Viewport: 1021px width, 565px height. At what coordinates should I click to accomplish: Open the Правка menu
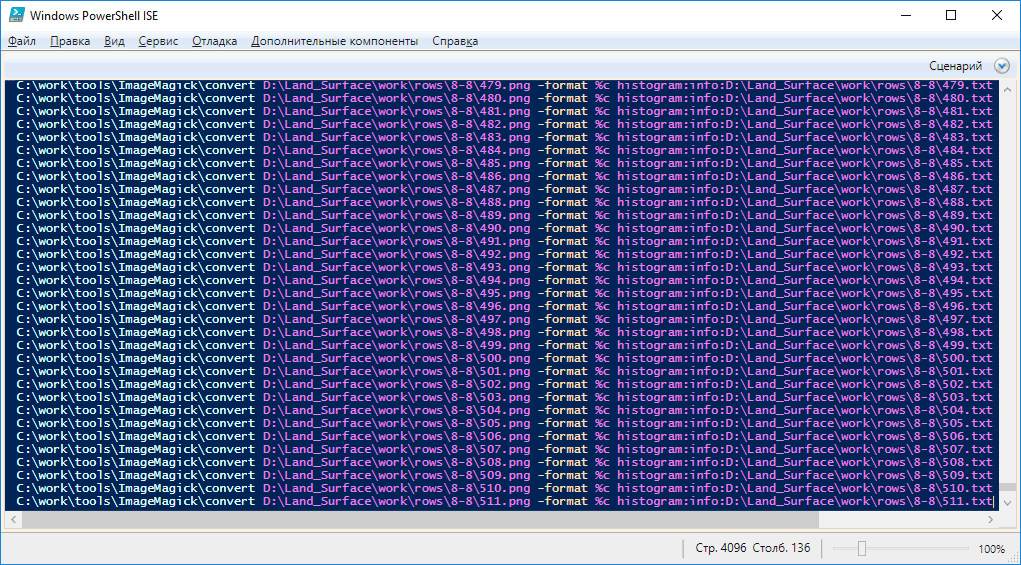coord(70,41)
